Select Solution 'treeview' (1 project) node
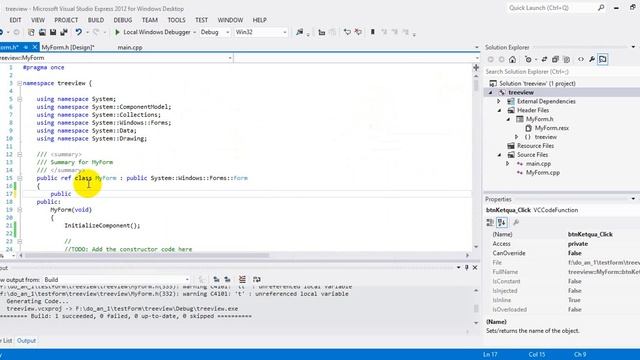640x360 pixels. tap(537, 83)
